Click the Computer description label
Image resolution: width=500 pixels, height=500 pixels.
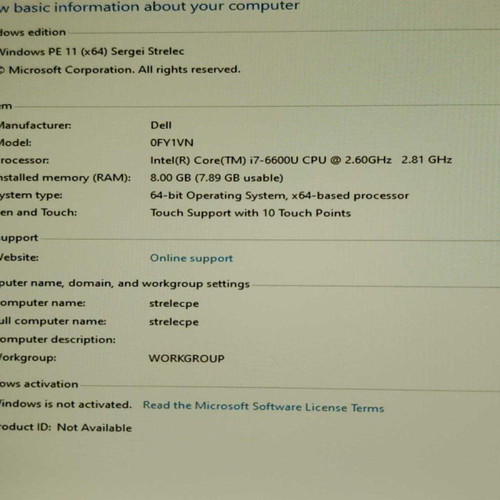58,340
